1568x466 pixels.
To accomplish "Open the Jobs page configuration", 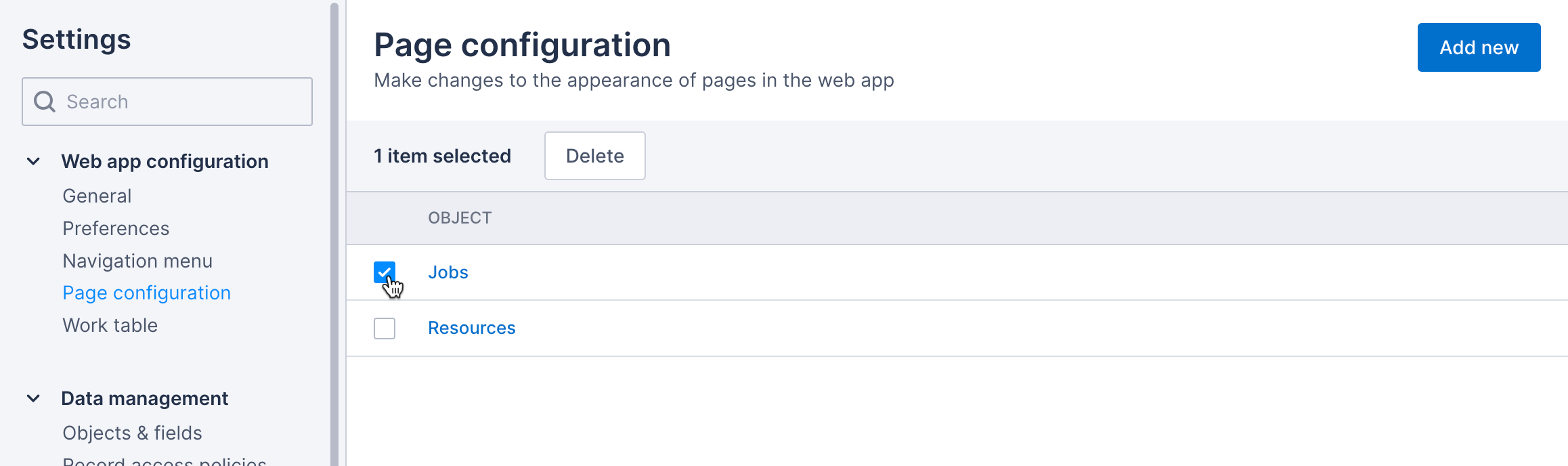I will tap(448, 272).
